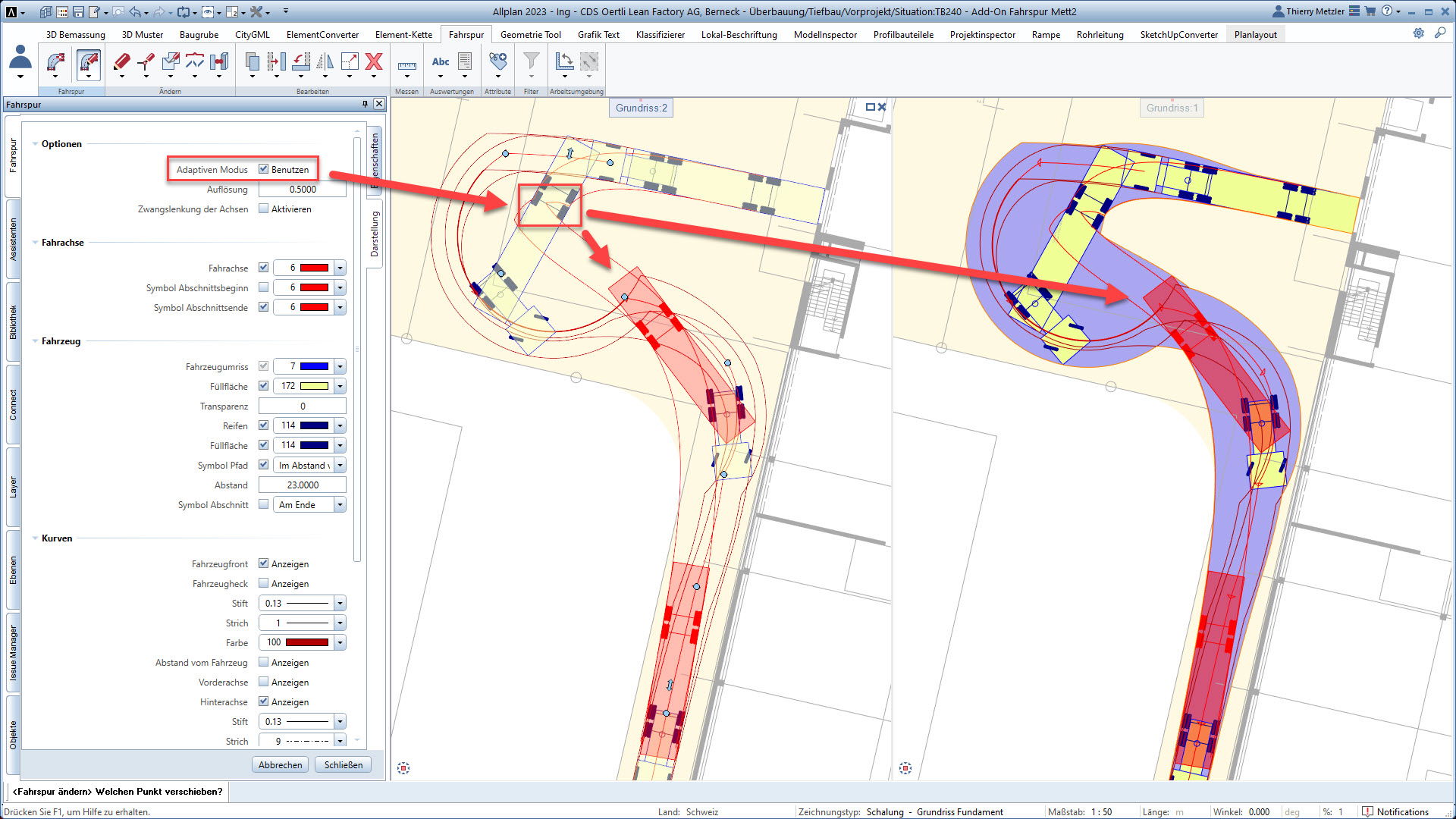Screen dimensions: 1456x819
Task: Open the Fahrspur menu tab
Action: pyautogui.click(x=465, y=34)
